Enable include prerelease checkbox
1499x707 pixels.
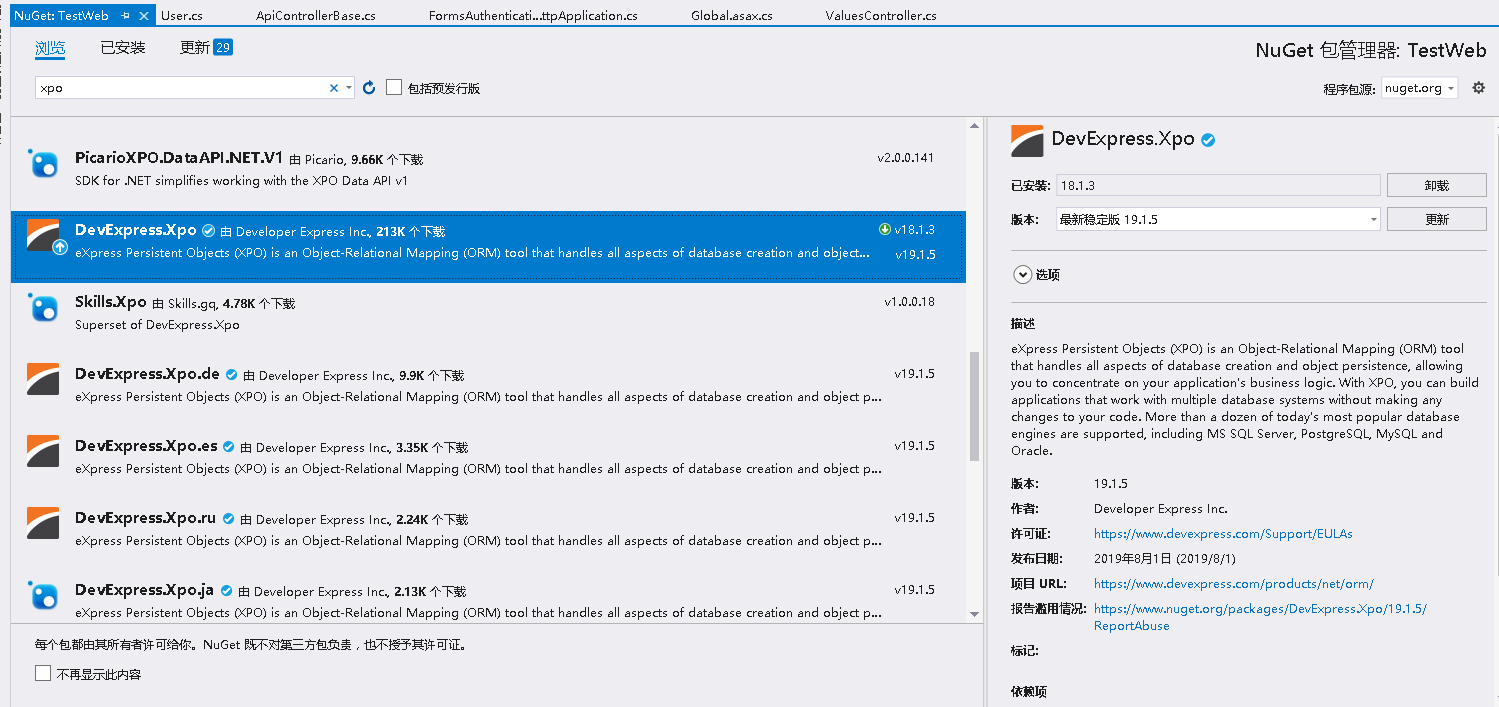click(x=394, y=87)
